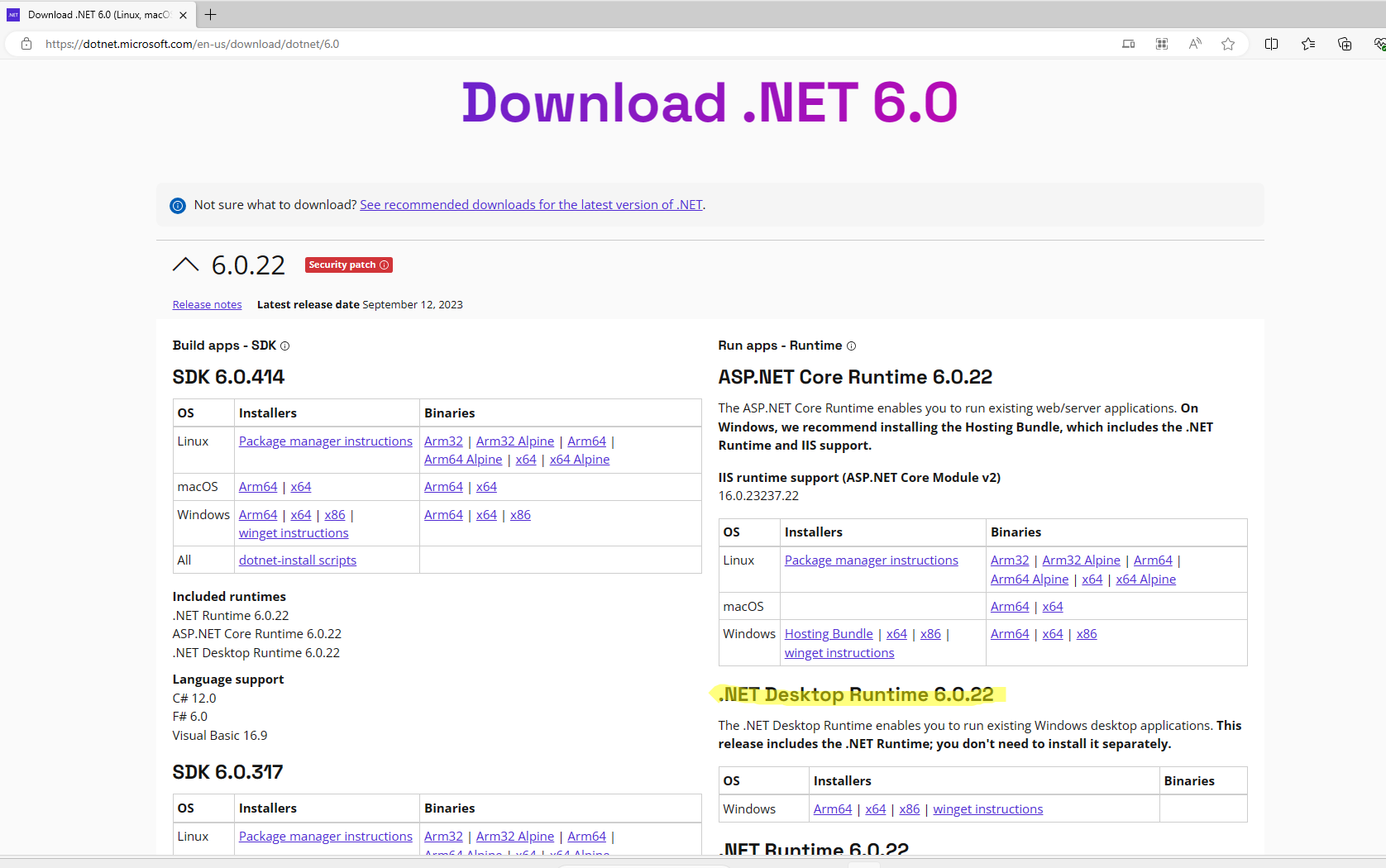
Task: Download SDK 6.0.414 Linux Arm64 Alpine binary
Action: pyautogui.click(x=463, y=460)
